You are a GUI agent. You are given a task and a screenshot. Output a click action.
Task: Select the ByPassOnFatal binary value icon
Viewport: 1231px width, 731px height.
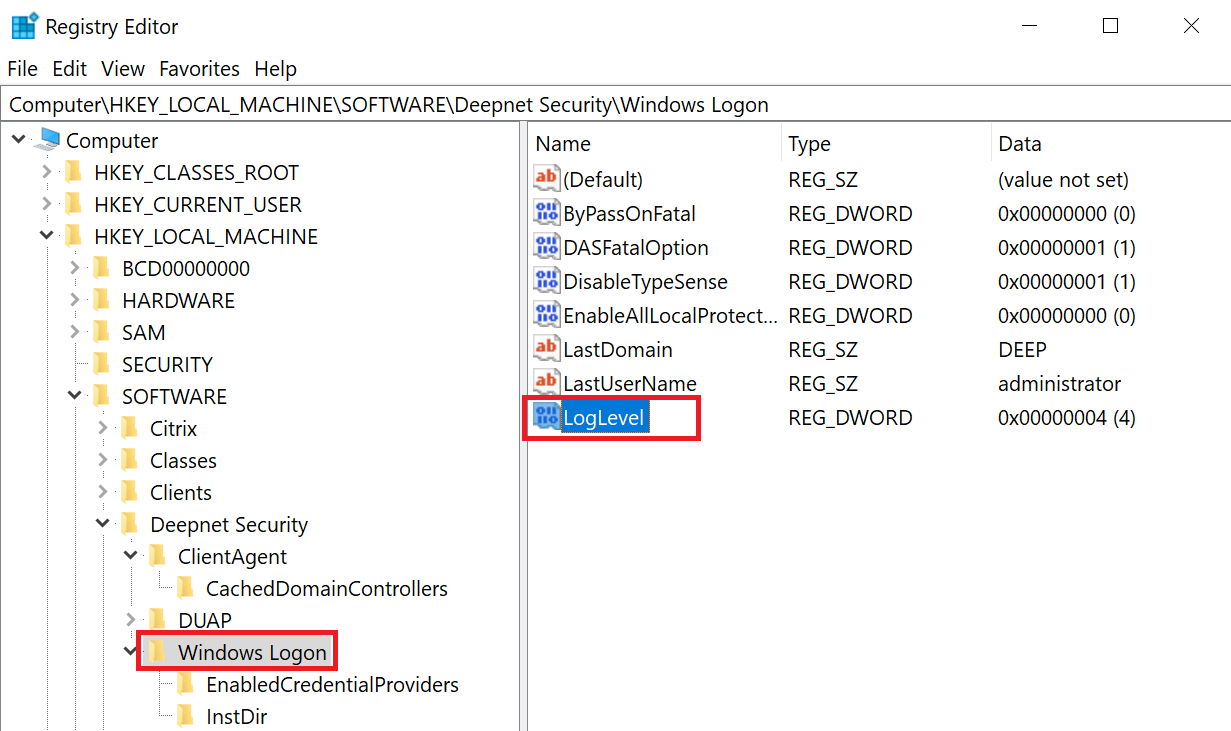(547, 213)
